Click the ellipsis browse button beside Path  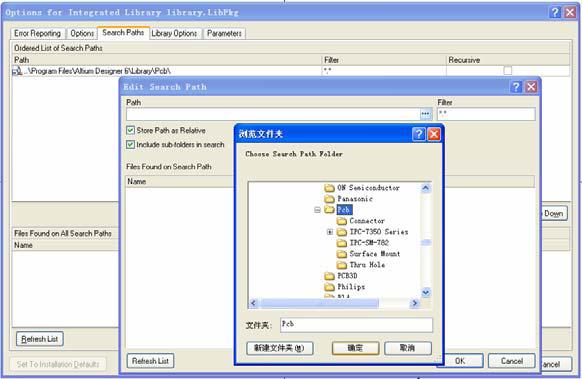click(x=426, y=114)
